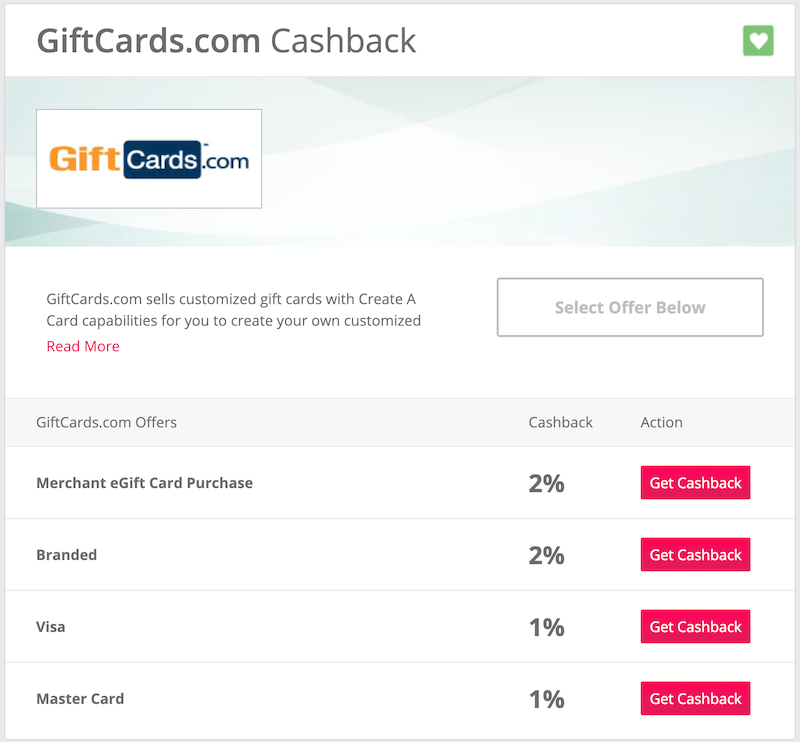Click the GiftCards.com logo image

click(149, 159)
